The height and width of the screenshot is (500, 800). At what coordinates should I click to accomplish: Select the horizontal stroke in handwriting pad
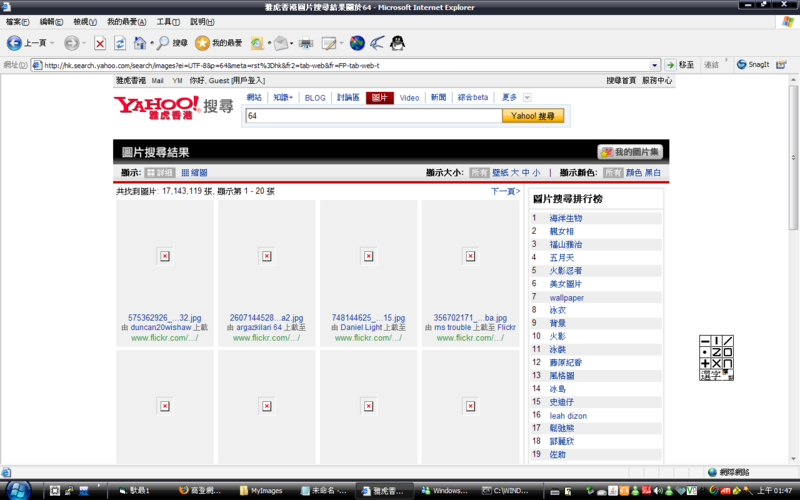point(705,341)
